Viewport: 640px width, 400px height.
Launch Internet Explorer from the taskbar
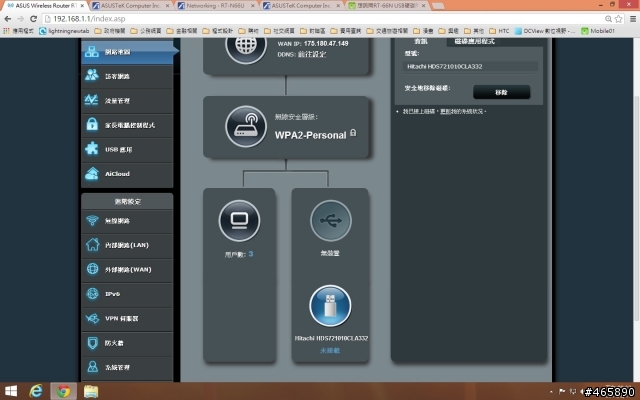click(x=36, y=391)
